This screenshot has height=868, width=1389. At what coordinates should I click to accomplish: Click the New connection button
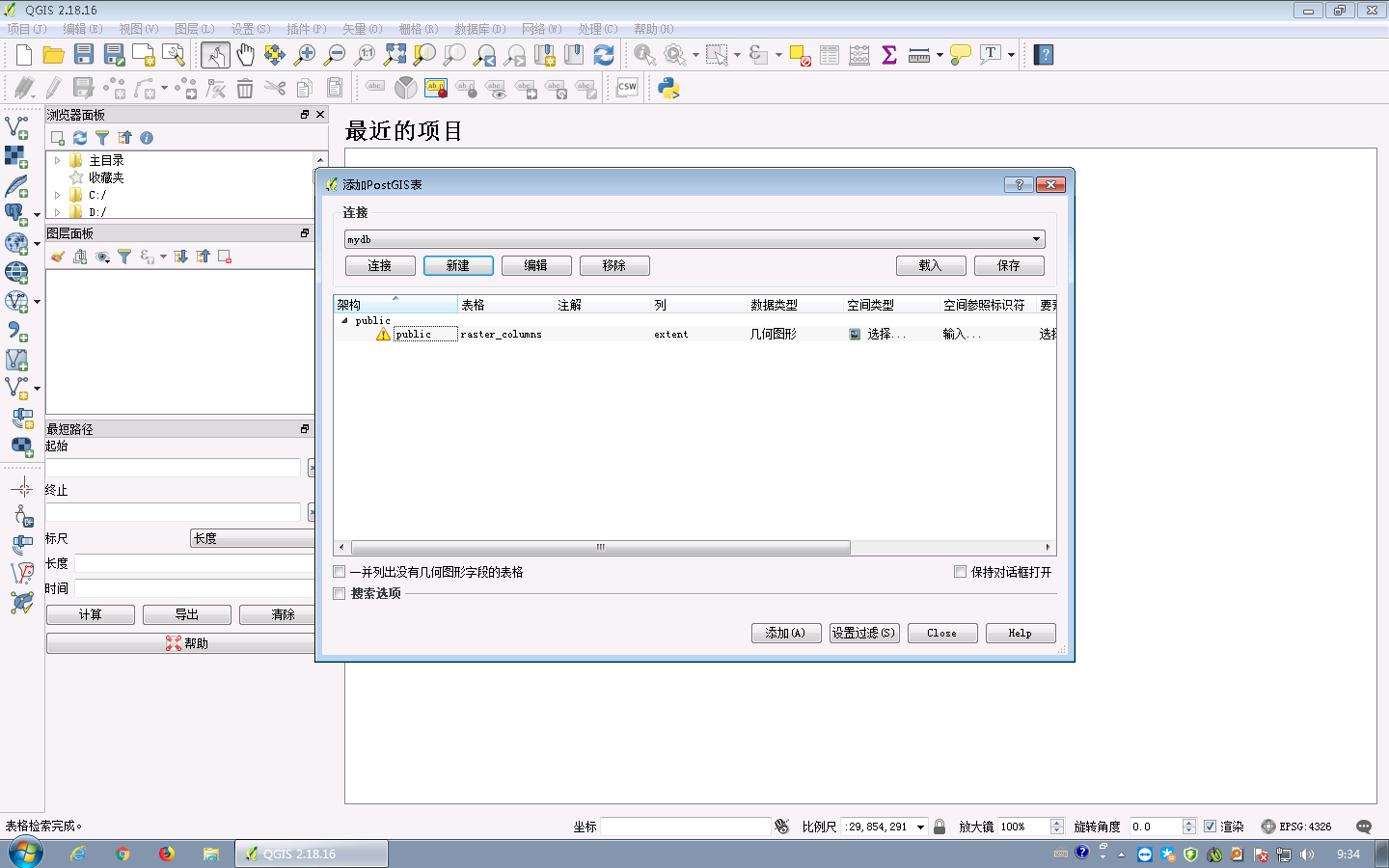[458, 265]
